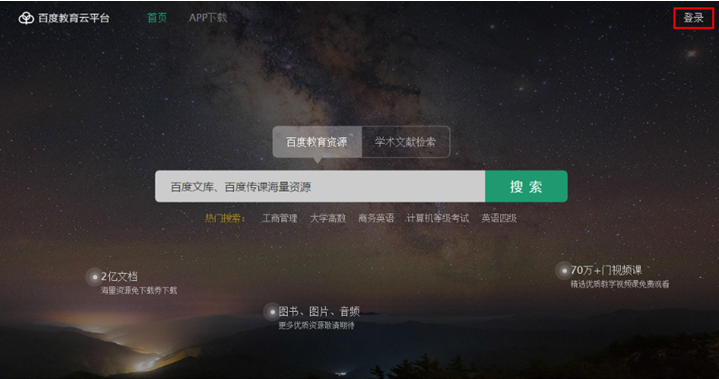Image resolution: width=719 pixels, height=379 pixels.
Task: Click the glowing dot beside 70万+门视频课
Action: (564, 270)
